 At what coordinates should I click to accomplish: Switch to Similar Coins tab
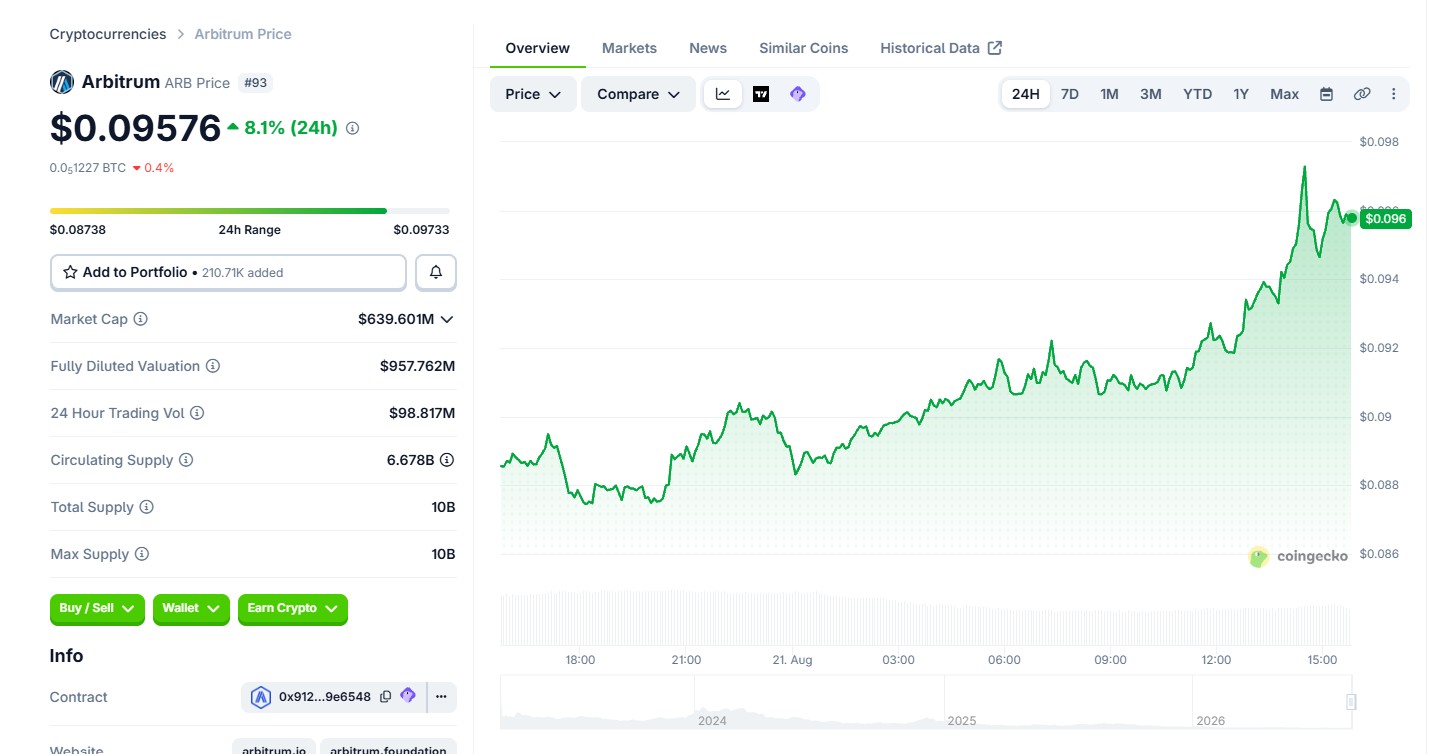[804, 48]
